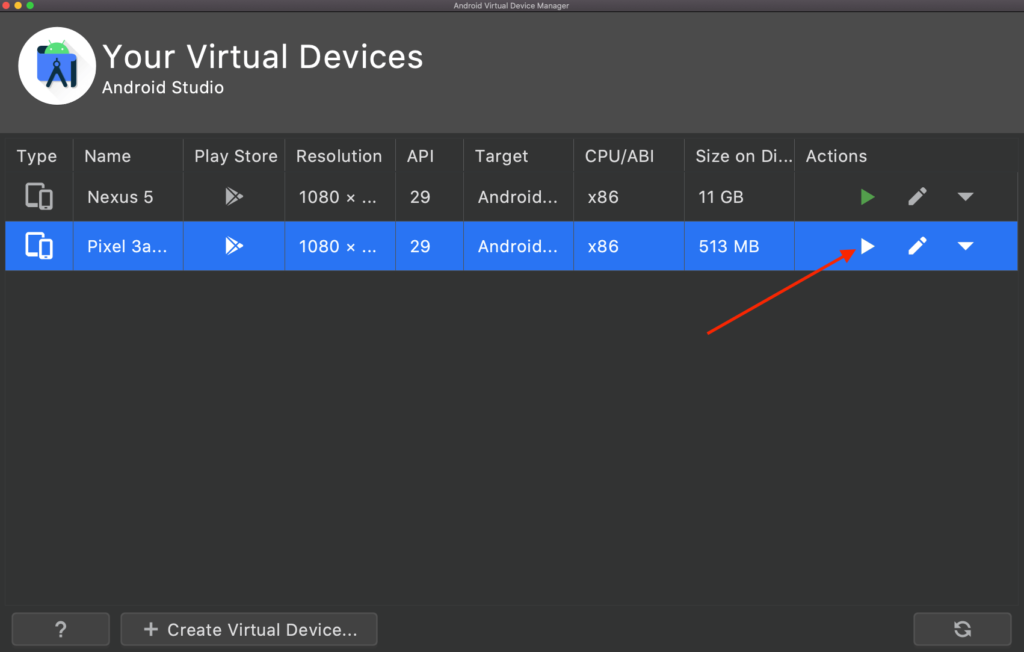Close the AVD Manager window
The height and width of the screenshot is (652, 1024).
[x=7, y=5]
